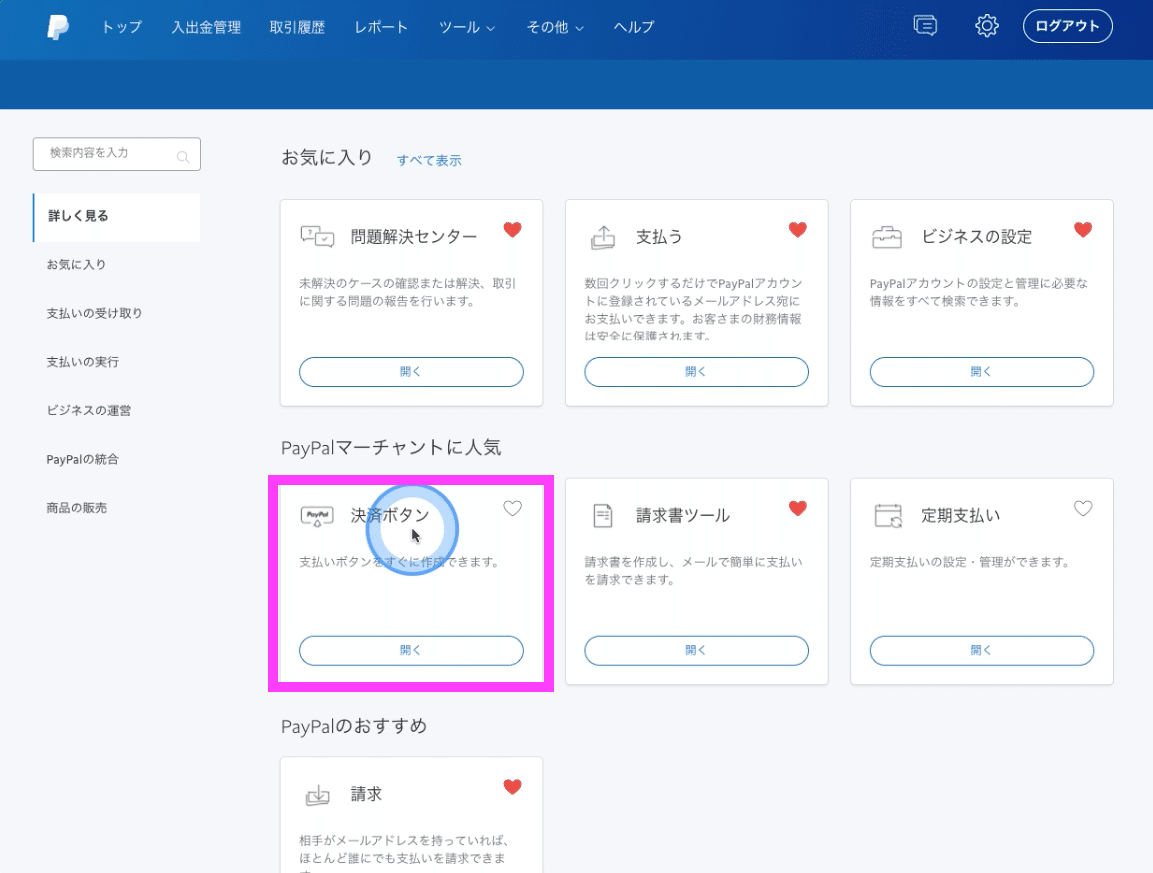
Task: Expand the その他 dropdown menu
Action: click(555, 27)
